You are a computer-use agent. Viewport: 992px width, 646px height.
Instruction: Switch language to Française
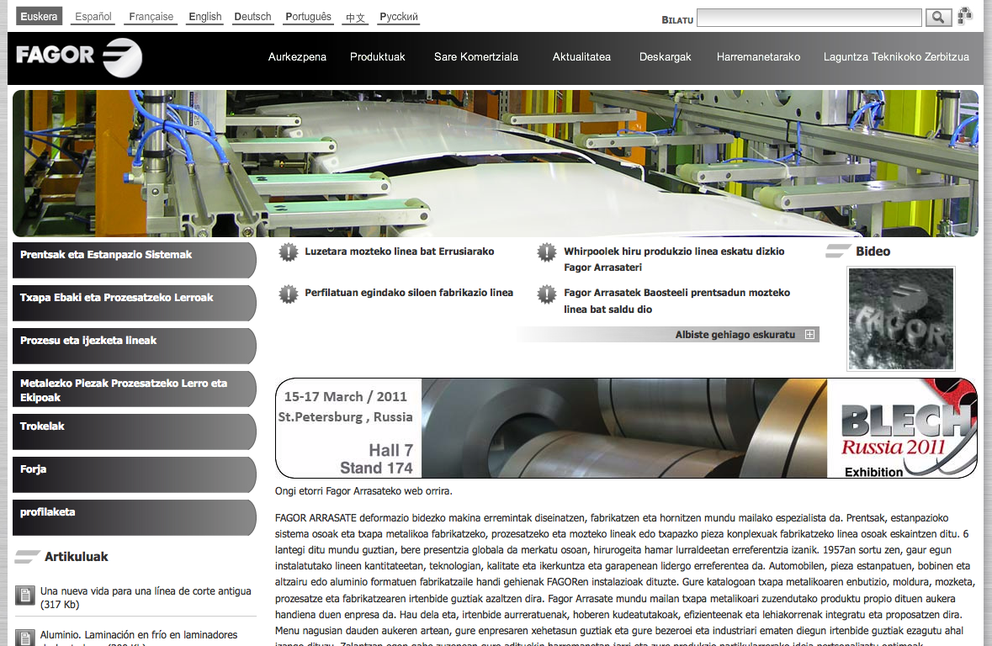(x=151, y=16)
